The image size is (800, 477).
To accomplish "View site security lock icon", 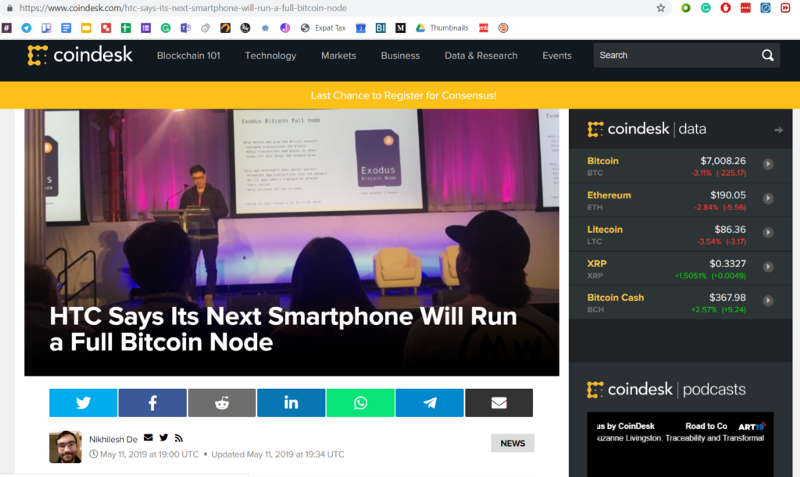I will click(9, 8).
